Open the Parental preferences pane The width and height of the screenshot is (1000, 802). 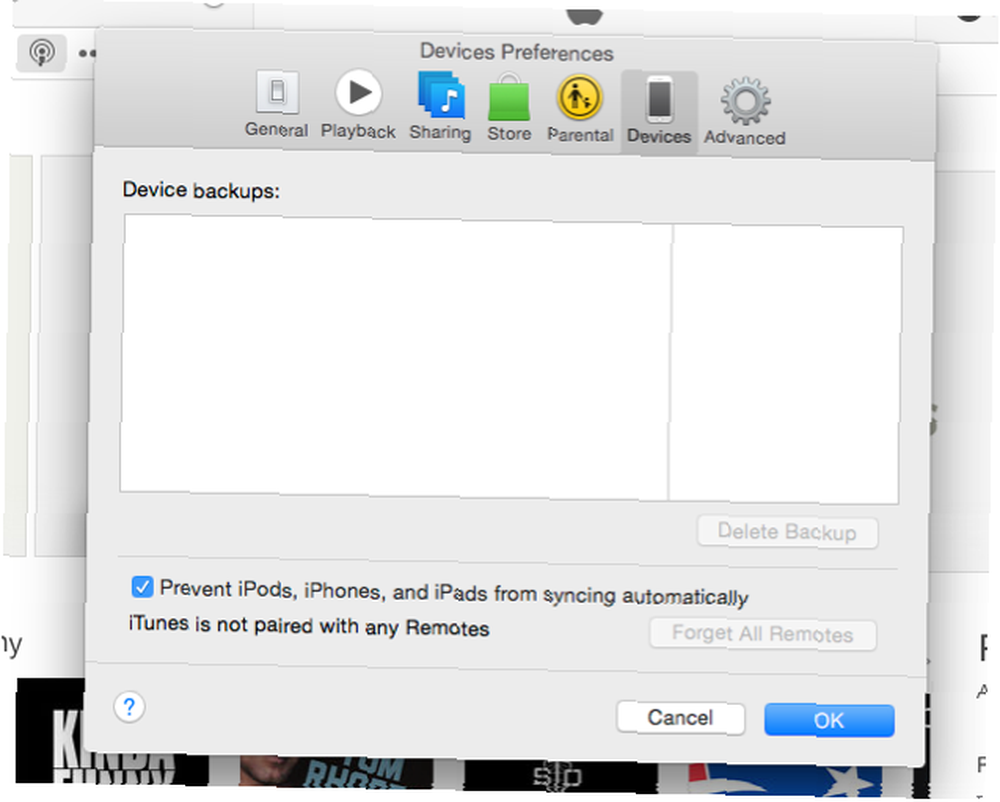pyautogui.click(x=580, y=108)
